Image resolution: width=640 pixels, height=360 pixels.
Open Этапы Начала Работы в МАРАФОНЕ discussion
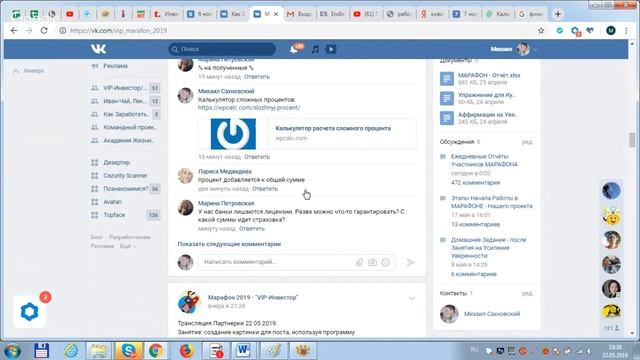[x=491, y=202]
